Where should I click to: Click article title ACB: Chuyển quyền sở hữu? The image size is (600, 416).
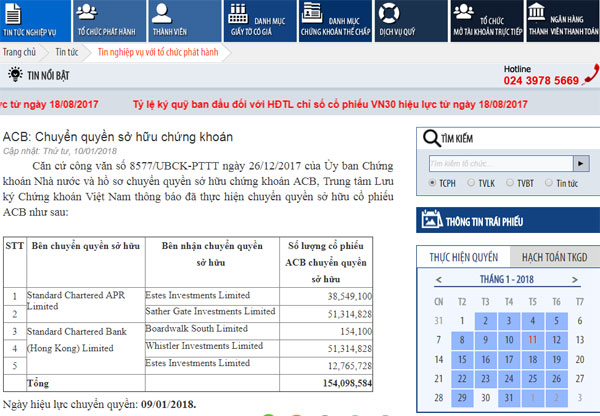click(118, 137)
